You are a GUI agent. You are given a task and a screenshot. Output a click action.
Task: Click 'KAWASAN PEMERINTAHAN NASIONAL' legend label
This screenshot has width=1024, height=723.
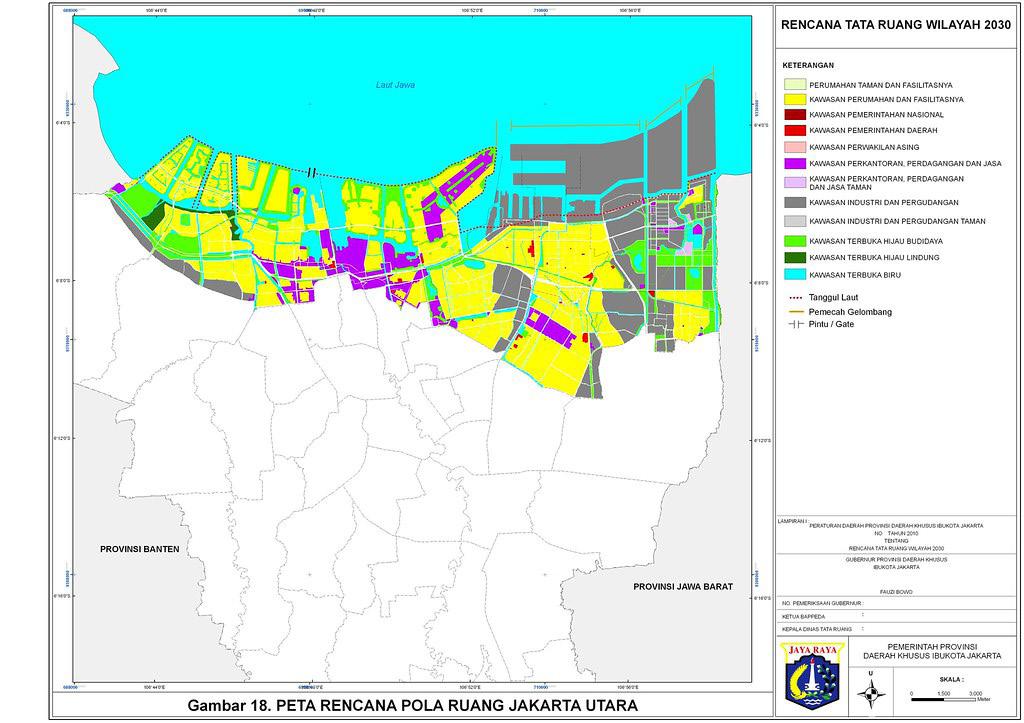[876, 114]
